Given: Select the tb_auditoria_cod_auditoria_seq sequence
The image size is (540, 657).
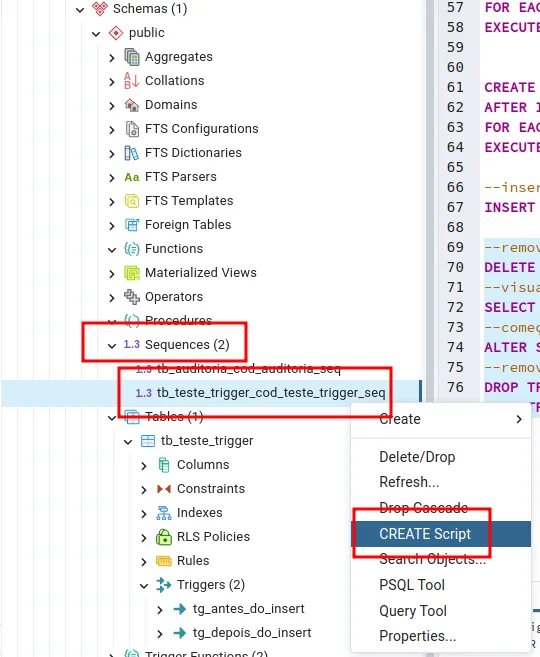Looking at the screenshot, I should pos(248,369).
